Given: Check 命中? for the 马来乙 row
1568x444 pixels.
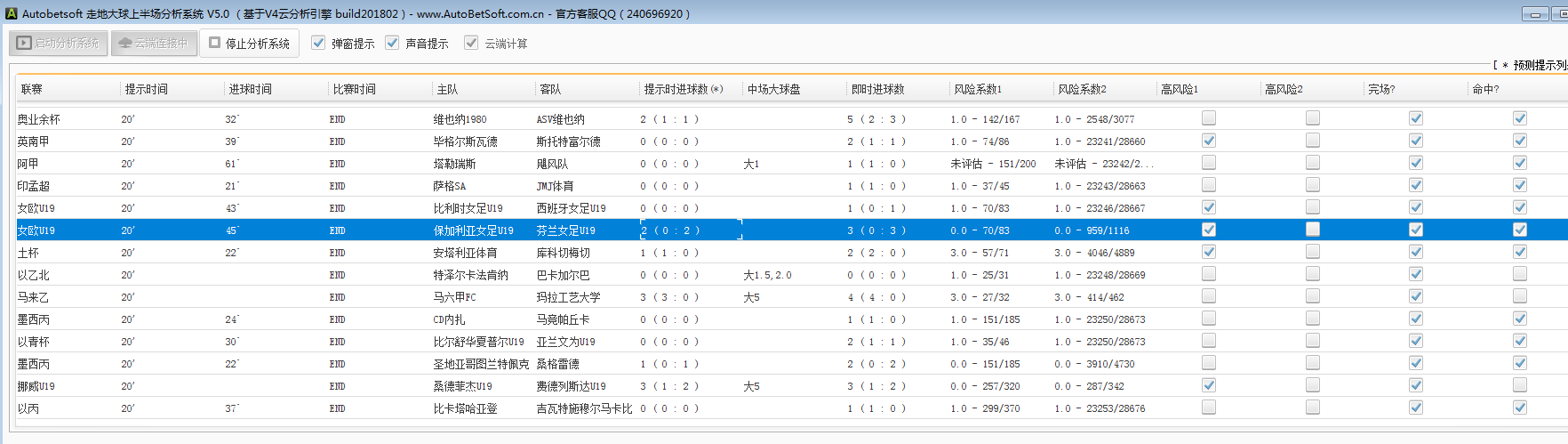Looking at the screenshot, I should point(1519,296).
